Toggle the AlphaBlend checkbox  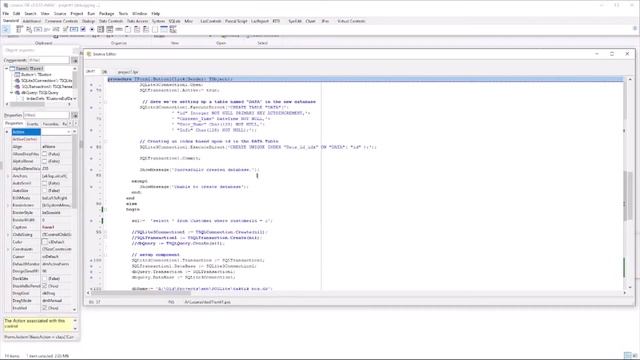pyautogui.click(x=44, y=161)
